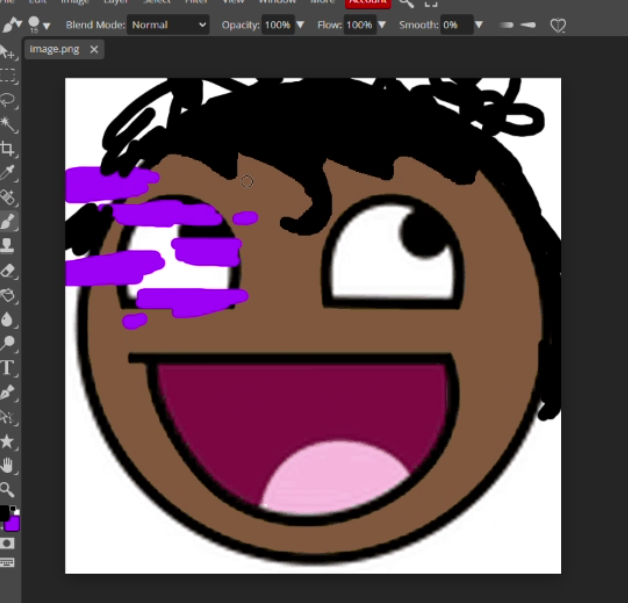
Task: Open the foreground black color swatch
Action: click(4, 513)
